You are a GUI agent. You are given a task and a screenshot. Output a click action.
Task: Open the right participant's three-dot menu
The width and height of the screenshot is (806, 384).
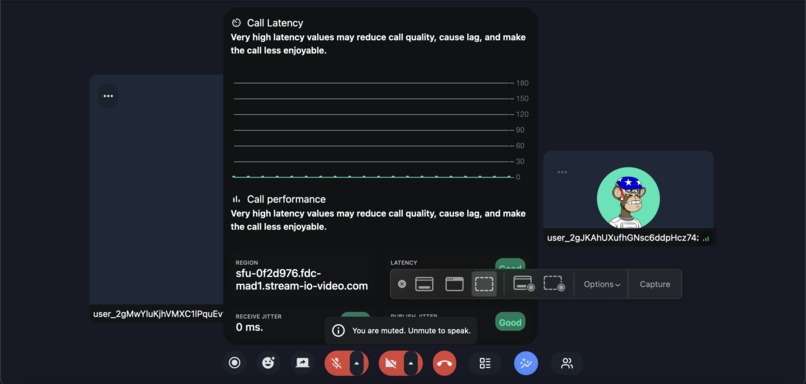[x=562, y=172]
